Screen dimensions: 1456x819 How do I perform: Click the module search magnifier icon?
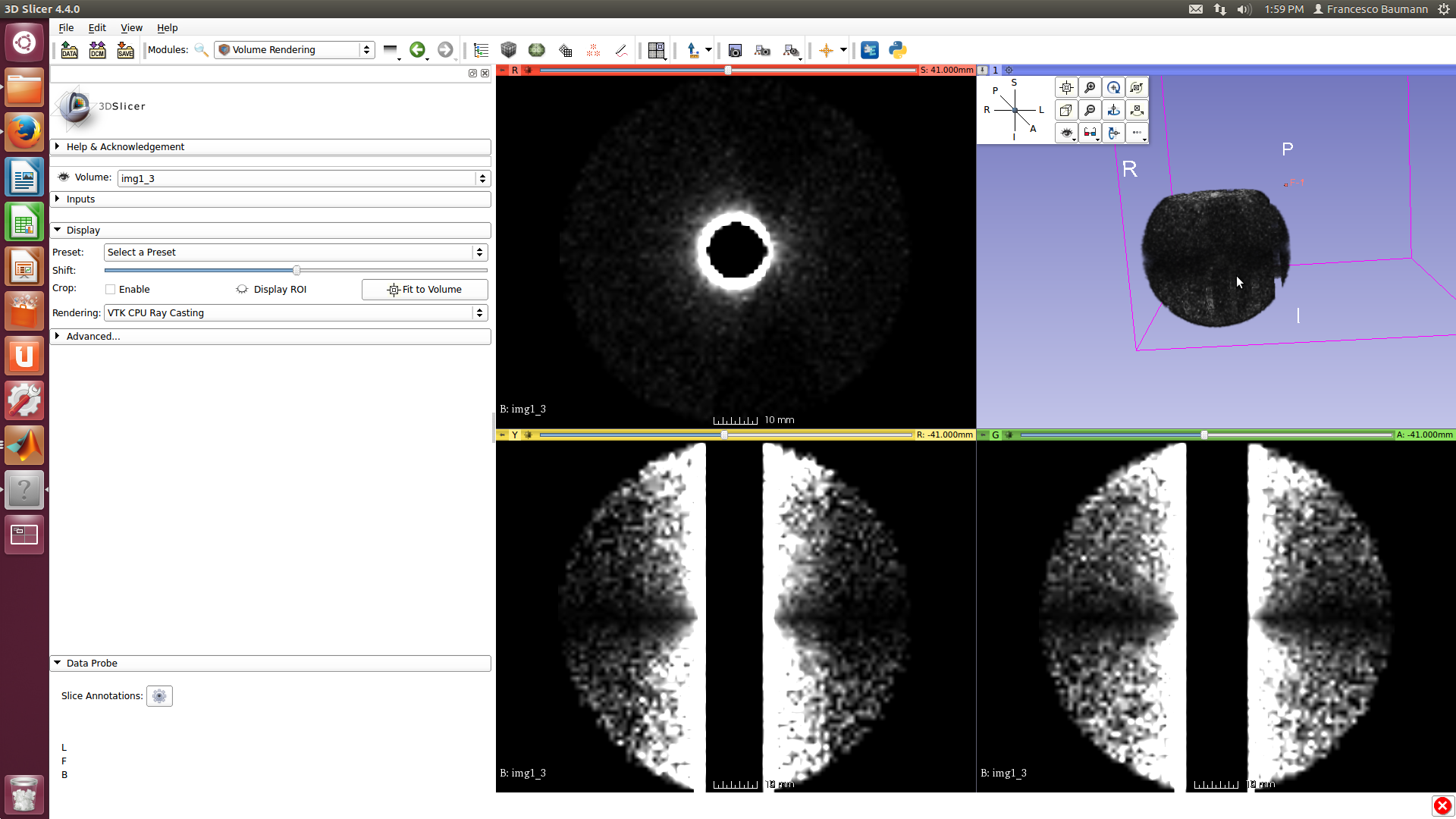coord(201,50)
